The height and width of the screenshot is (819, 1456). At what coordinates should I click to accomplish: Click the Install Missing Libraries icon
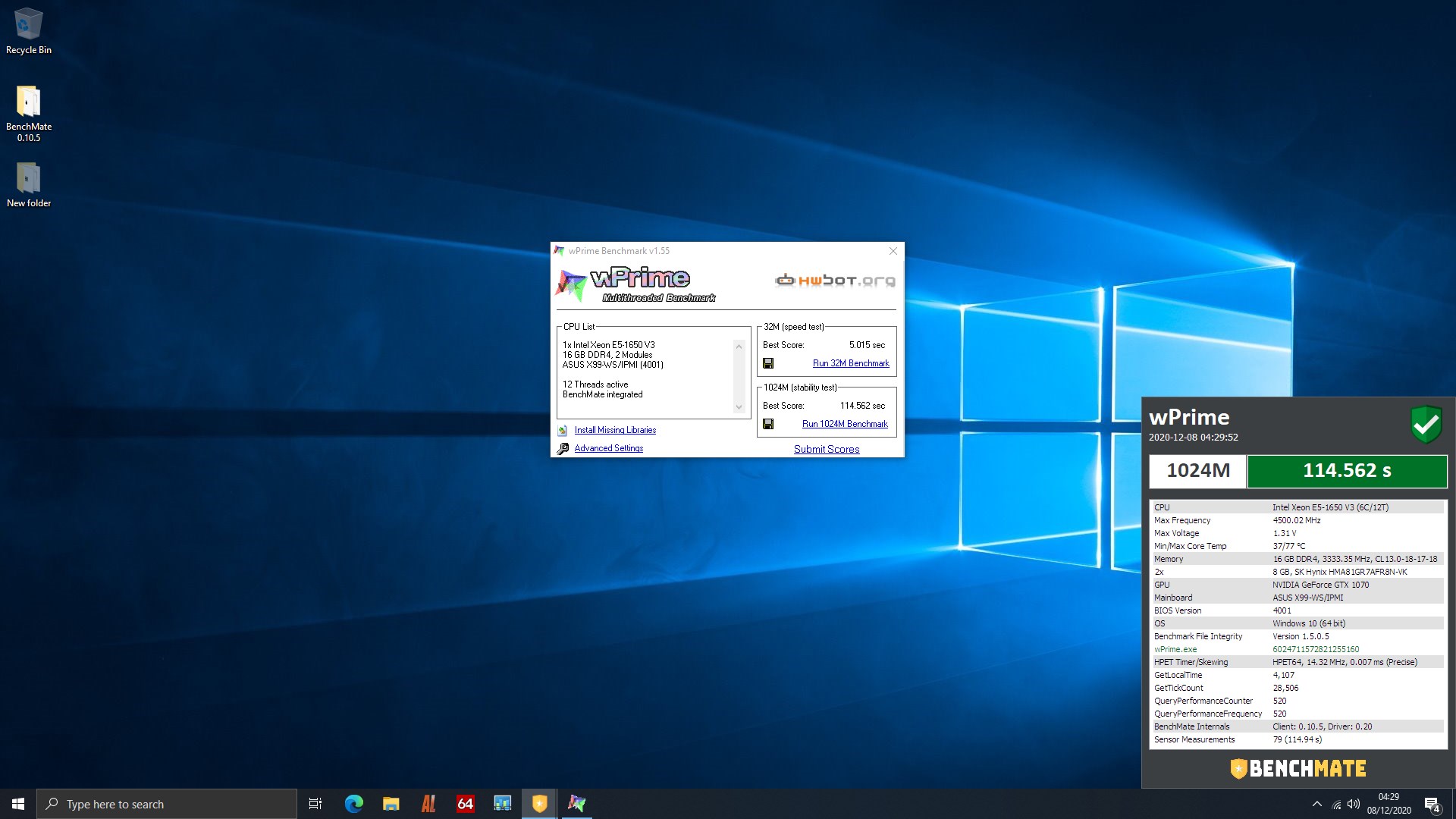click(563, 430)
